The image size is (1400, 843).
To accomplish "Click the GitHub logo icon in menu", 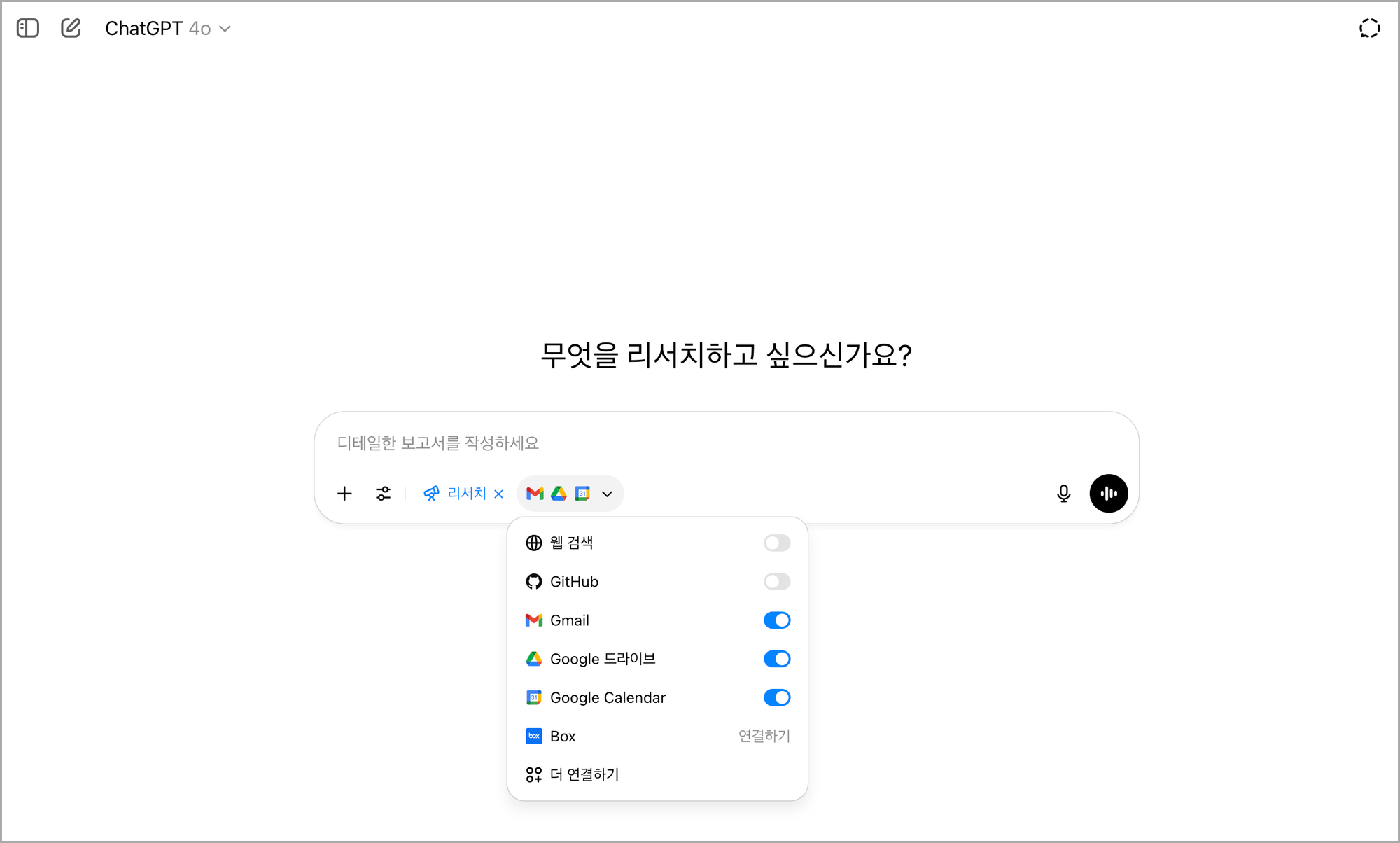I will click(534, 582).
